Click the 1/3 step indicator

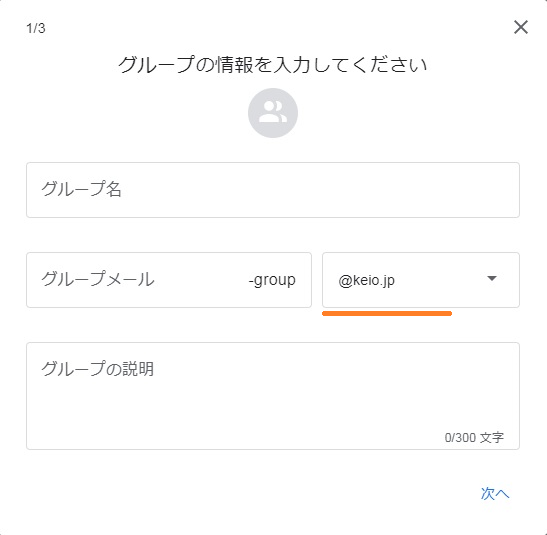click(x=36, y=28)
